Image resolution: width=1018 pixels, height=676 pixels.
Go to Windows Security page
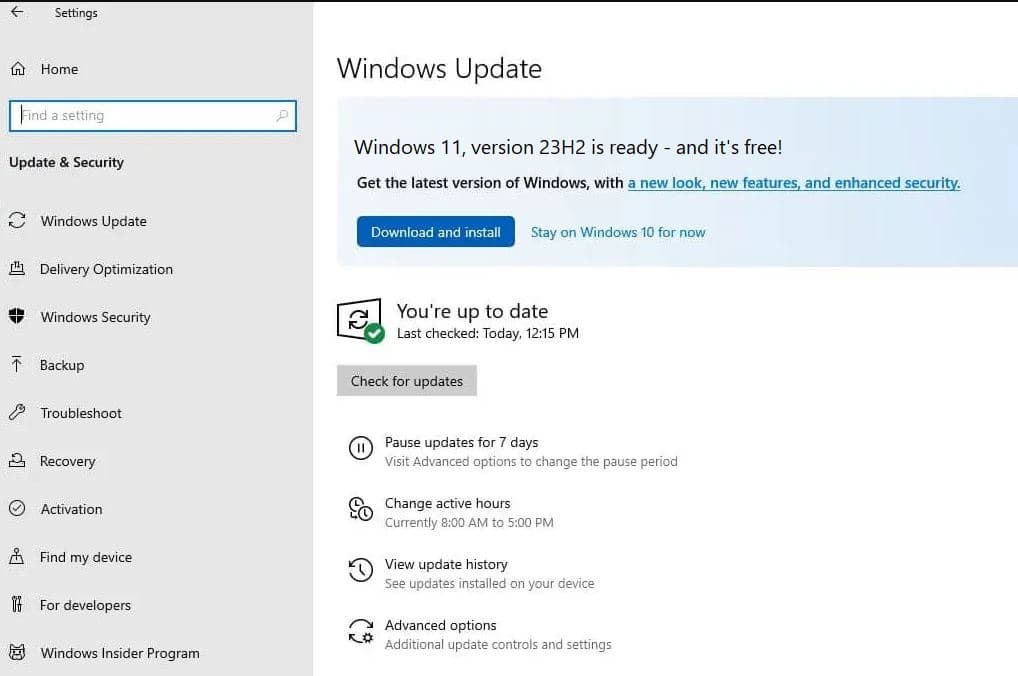pyautogui.click(x=95, y=317)
